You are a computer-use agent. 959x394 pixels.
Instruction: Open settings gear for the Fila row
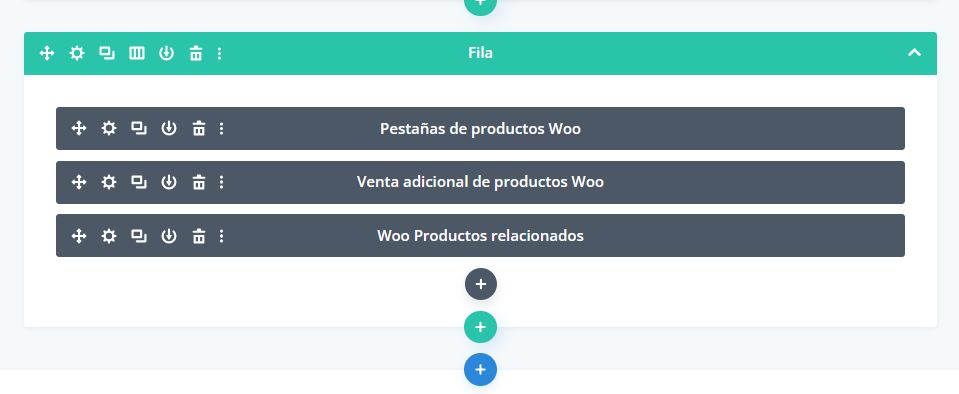(76, 53)
